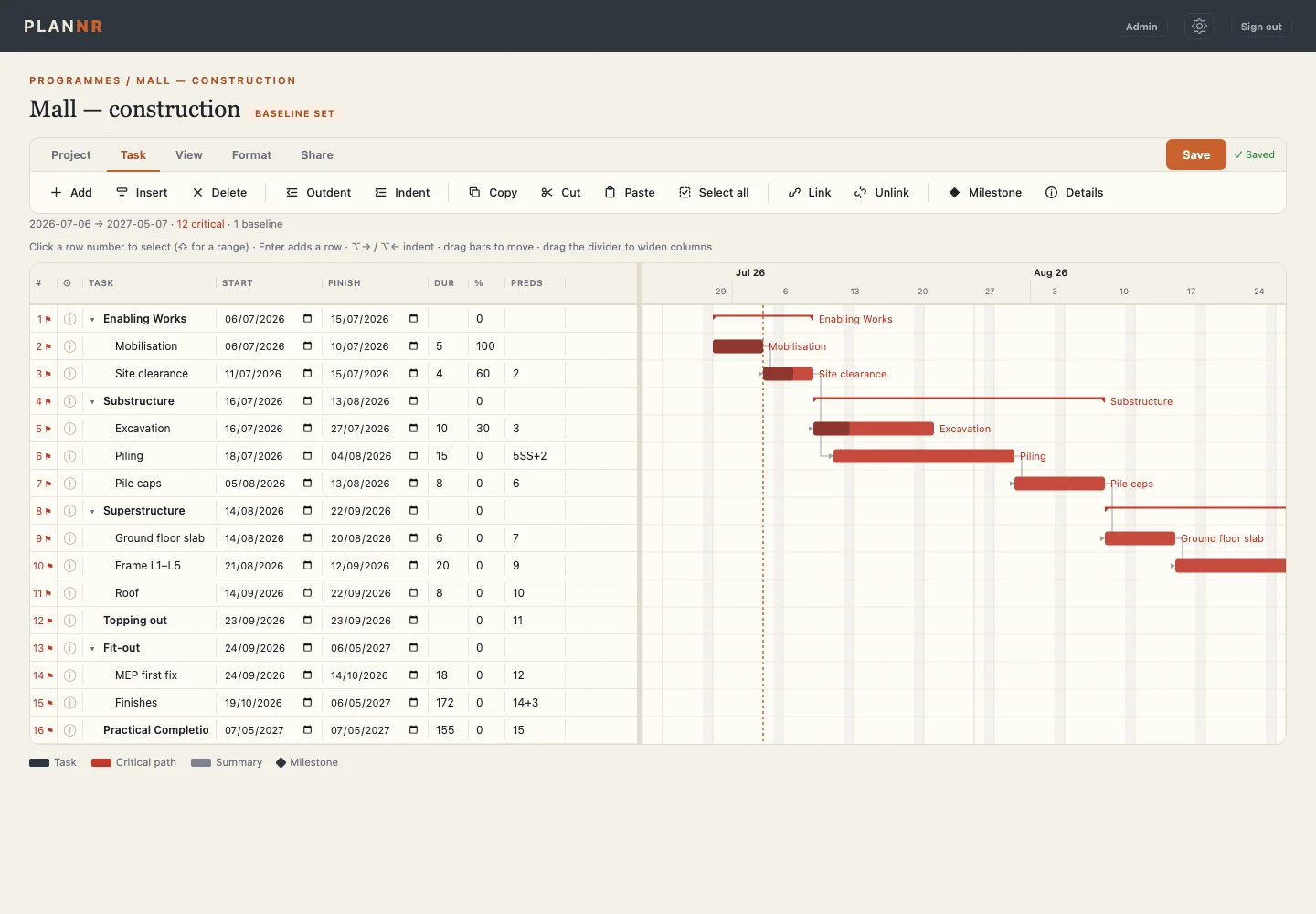Mark task as Milestone

pos(985,193)
